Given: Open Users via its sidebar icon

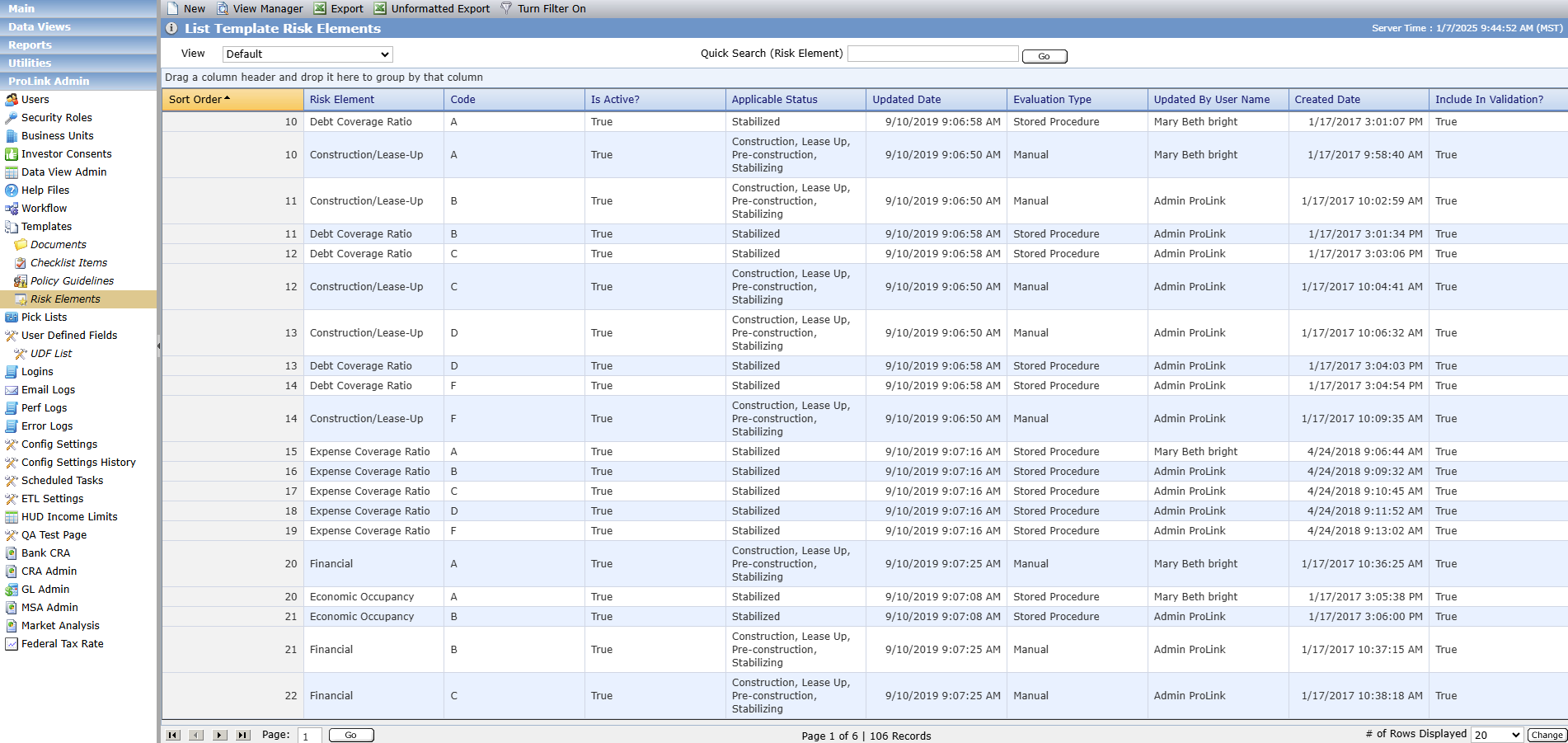Looking at the screenshot, I should [x=12, y=100].
